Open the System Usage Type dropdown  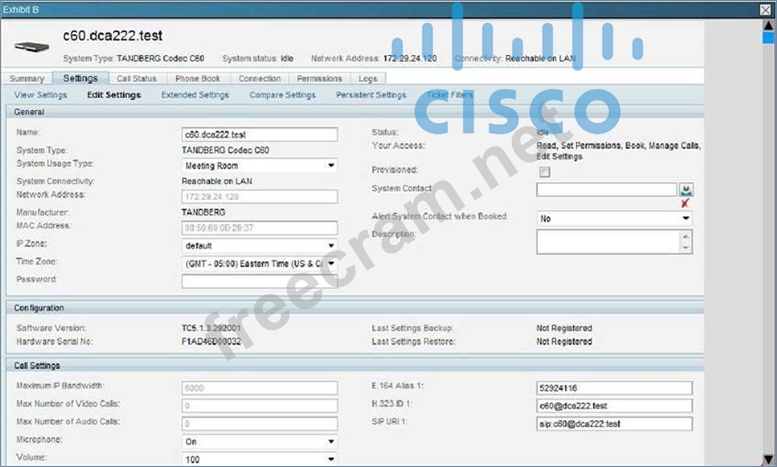click(x=259, y=165)
